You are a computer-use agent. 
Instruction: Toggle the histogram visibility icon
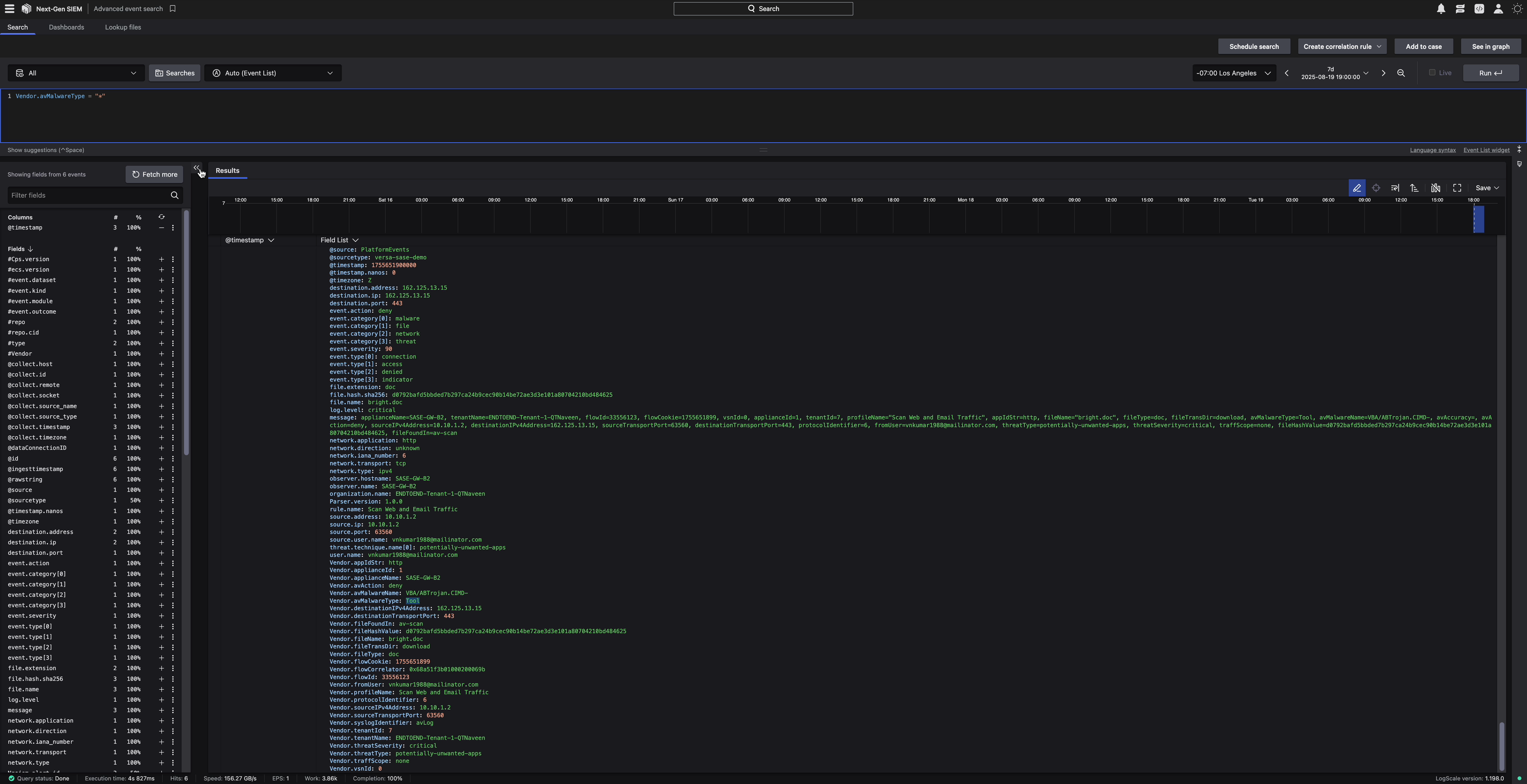[x=1435, y=188]
